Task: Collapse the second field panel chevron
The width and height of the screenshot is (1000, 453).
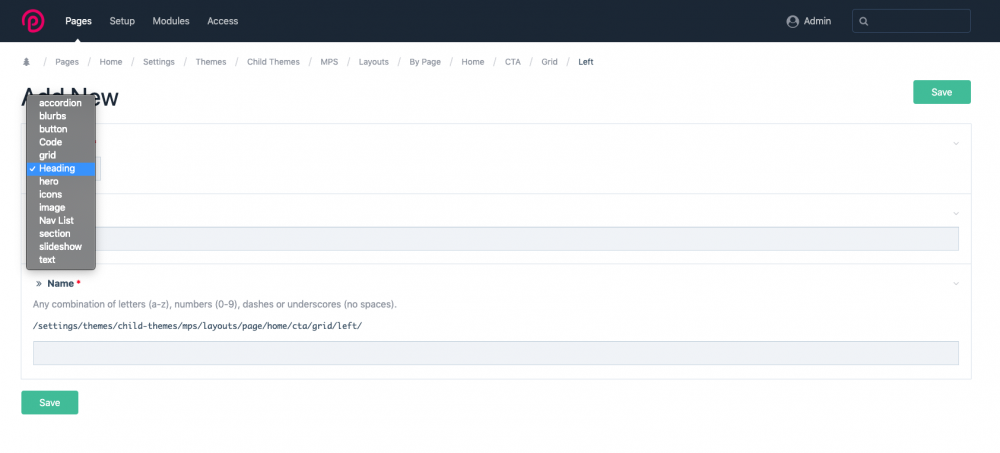Action: pyautogui.click(x=956, y=213)
